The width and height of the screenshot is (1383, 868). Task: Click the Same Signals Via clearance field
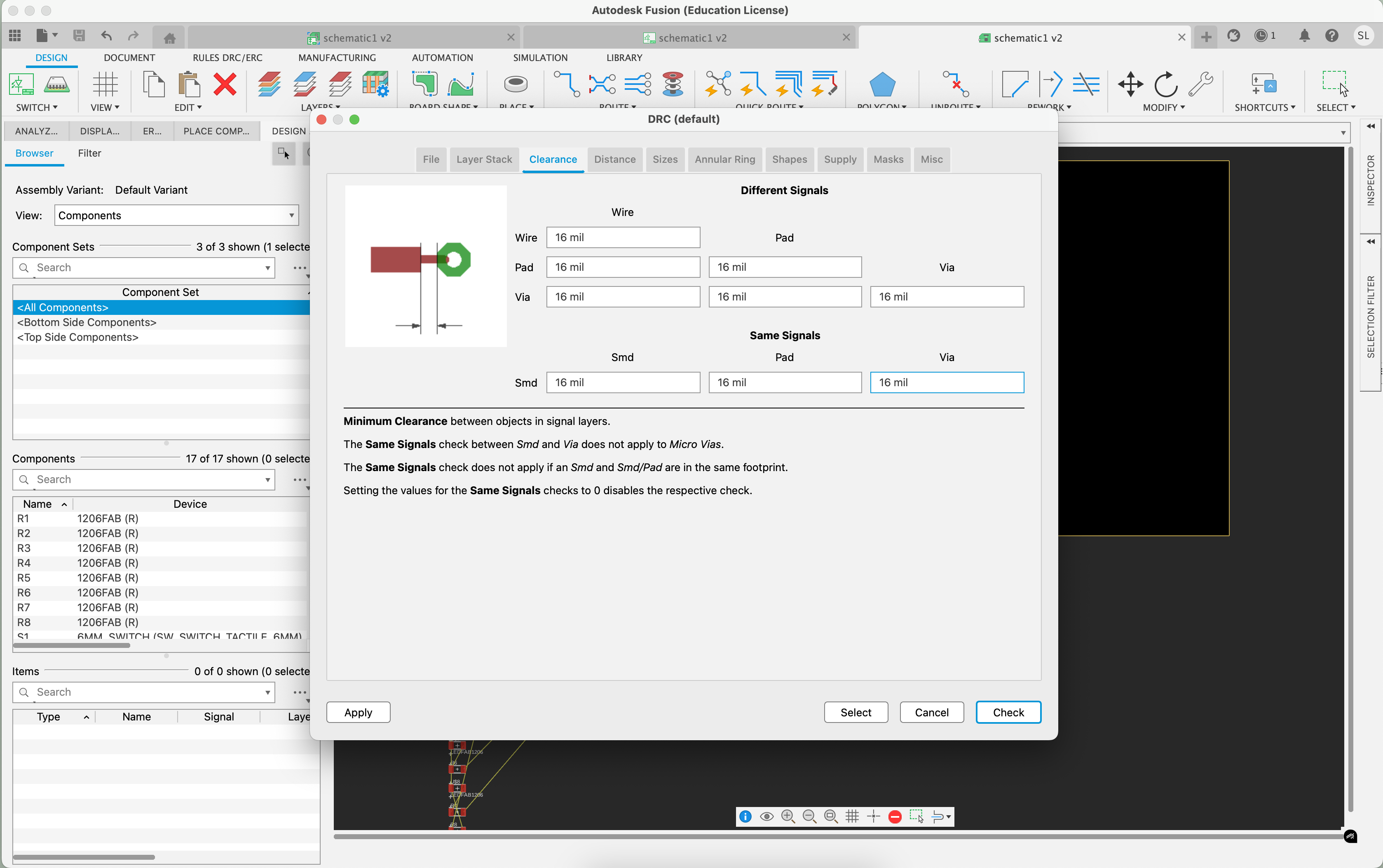[x=947, y=382]
